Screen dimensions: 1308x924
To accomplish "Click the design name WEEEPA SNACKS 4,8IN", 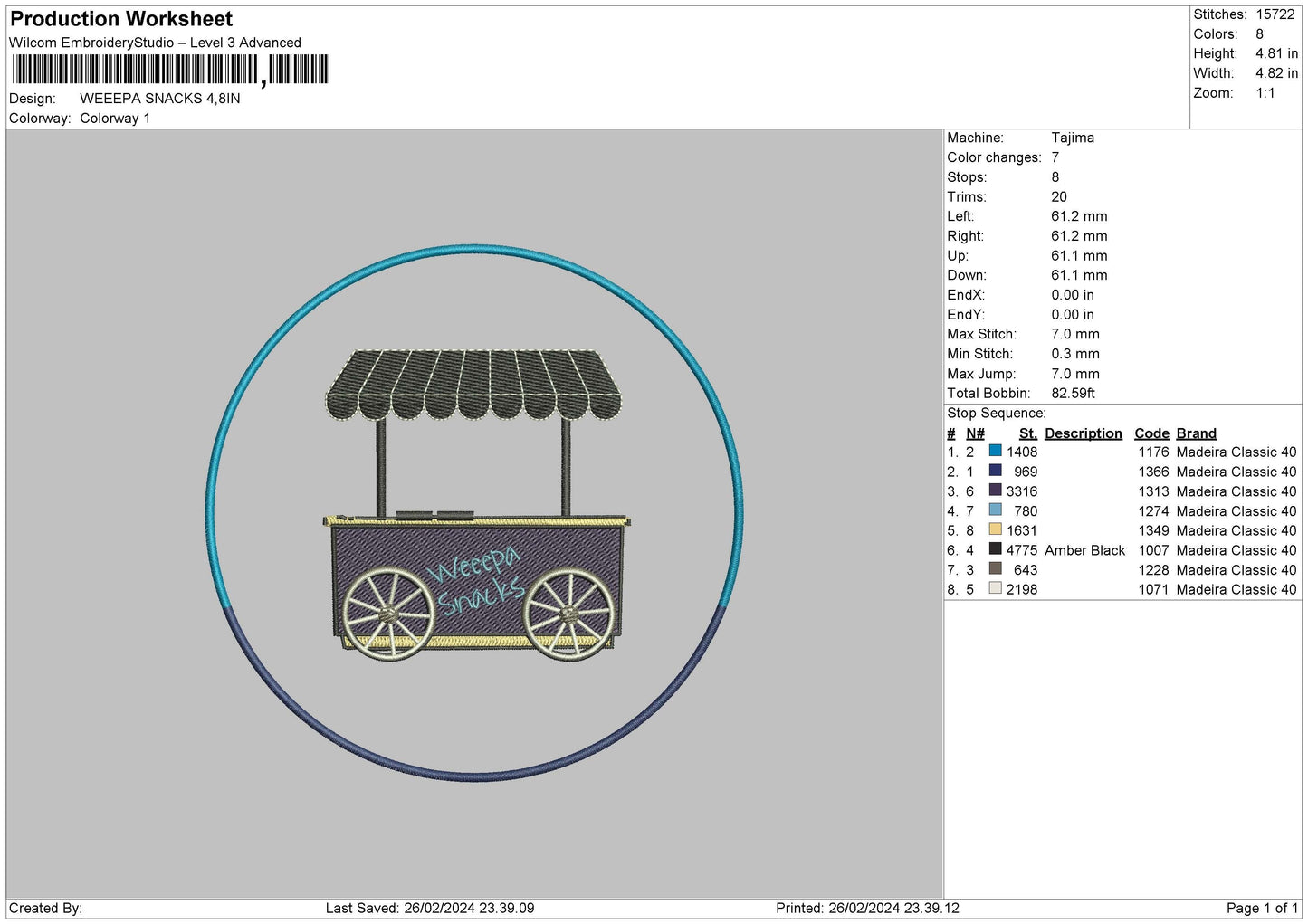I will (x=160, y=99).
